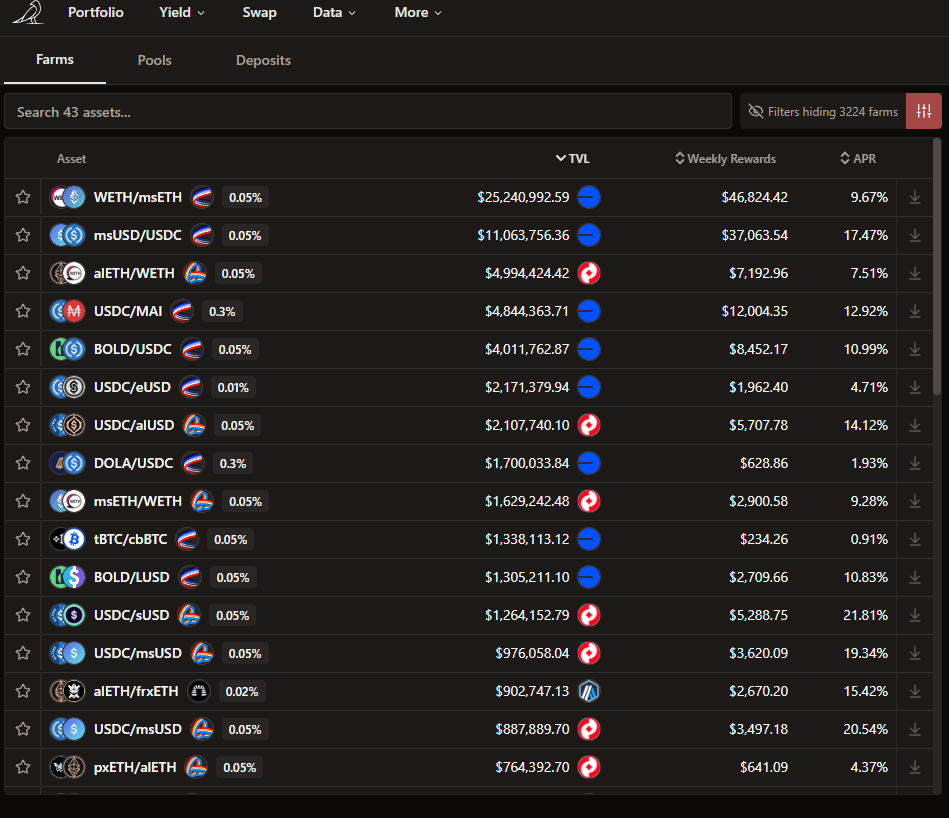949x818 pixels.
Task: Click the bird logo in top-left corner
Action: click(x=28, y=13)
